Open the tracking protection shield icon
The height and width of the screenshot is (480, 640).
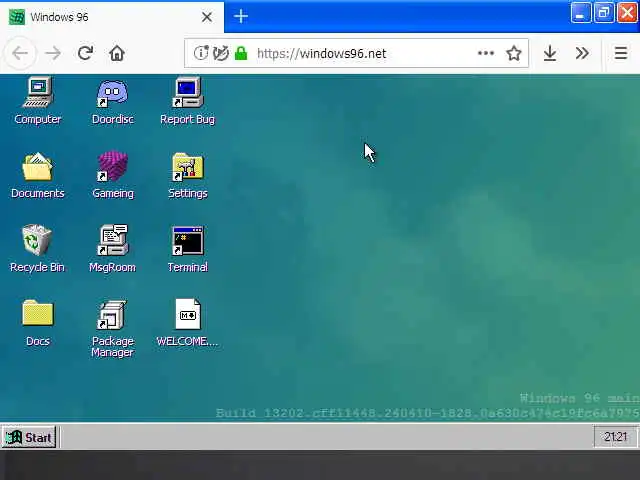pos(221,53)
